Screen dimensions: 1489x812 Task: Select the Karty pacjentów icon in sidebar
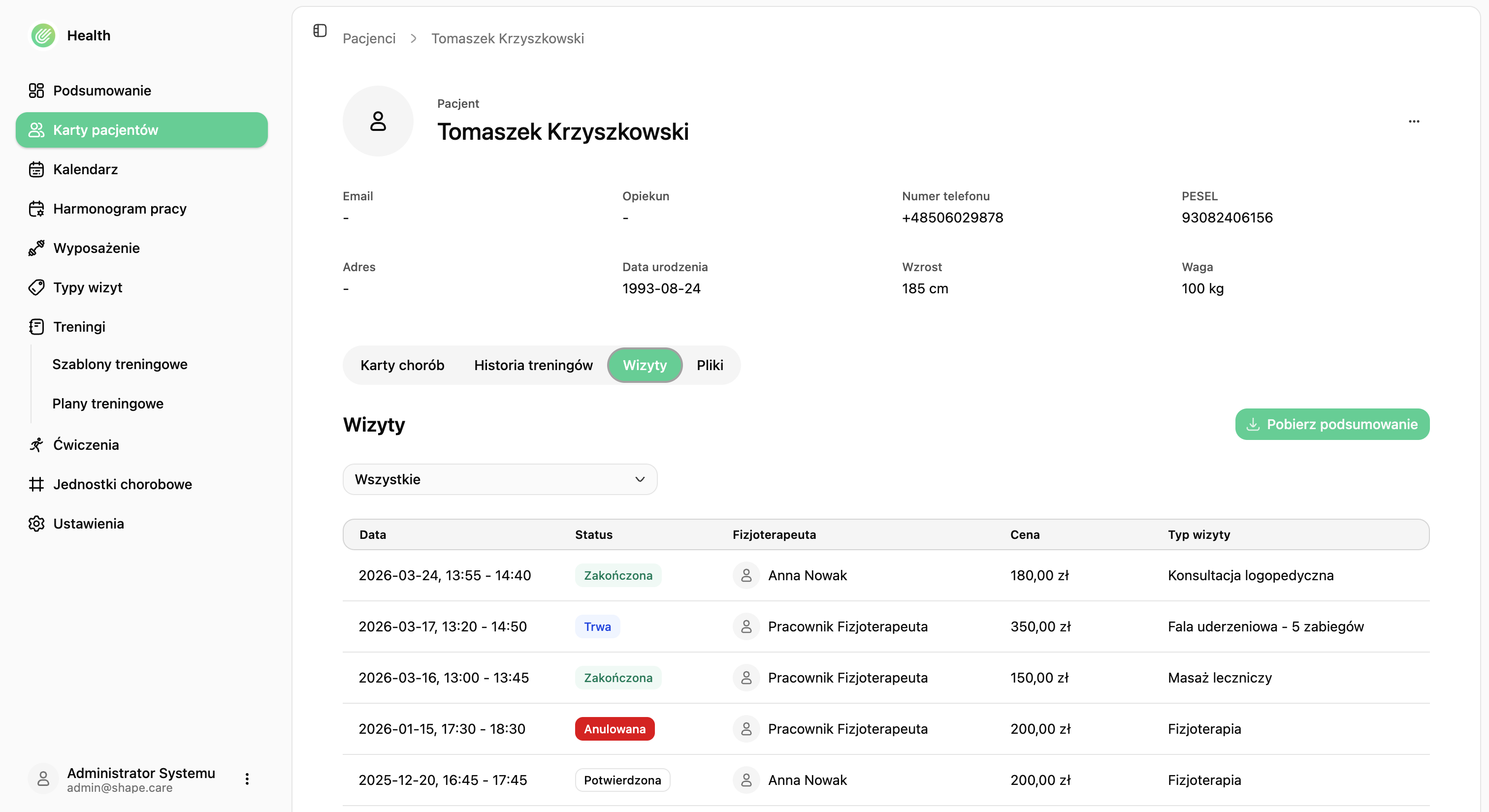36,130
